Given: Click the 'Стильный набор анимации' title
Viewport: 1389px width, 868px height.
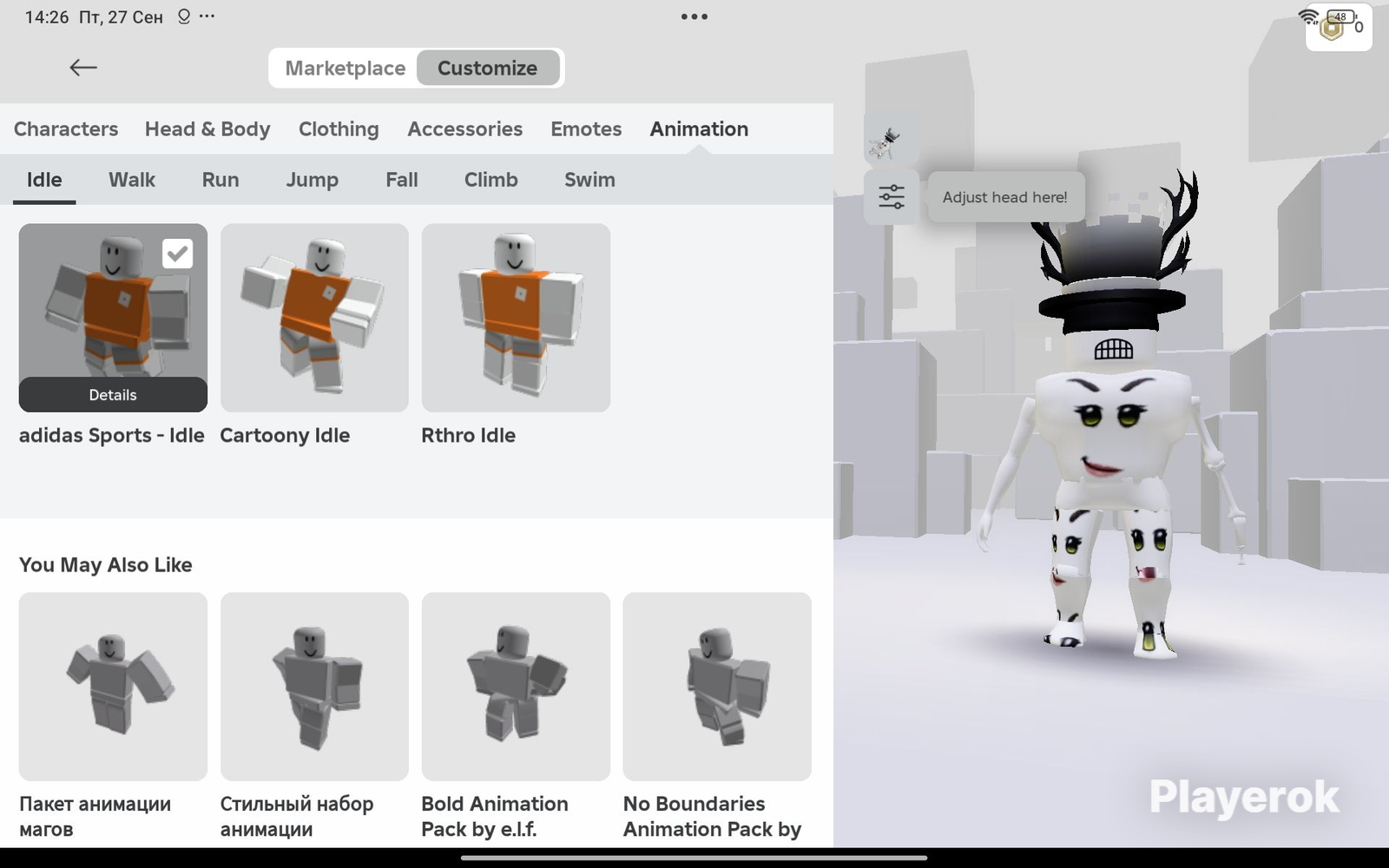Looking at the screenshot, I should coord(297,817).
